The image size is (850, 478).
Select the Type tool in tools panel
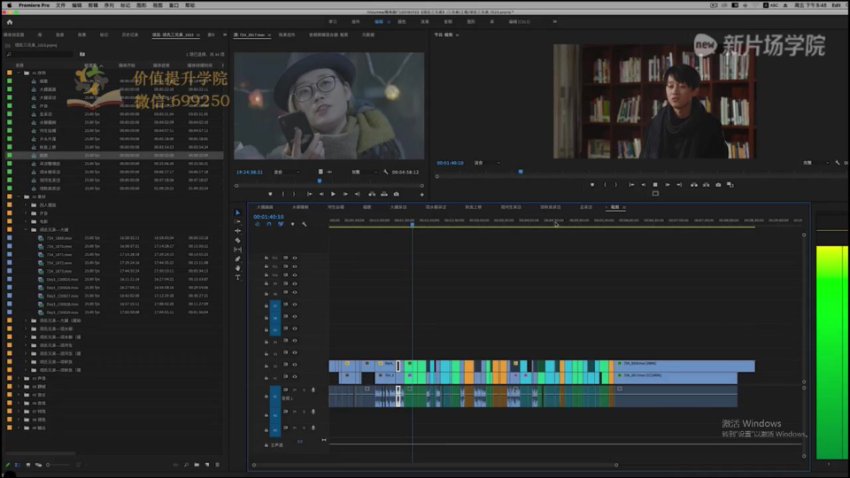[x=237, y=276]
